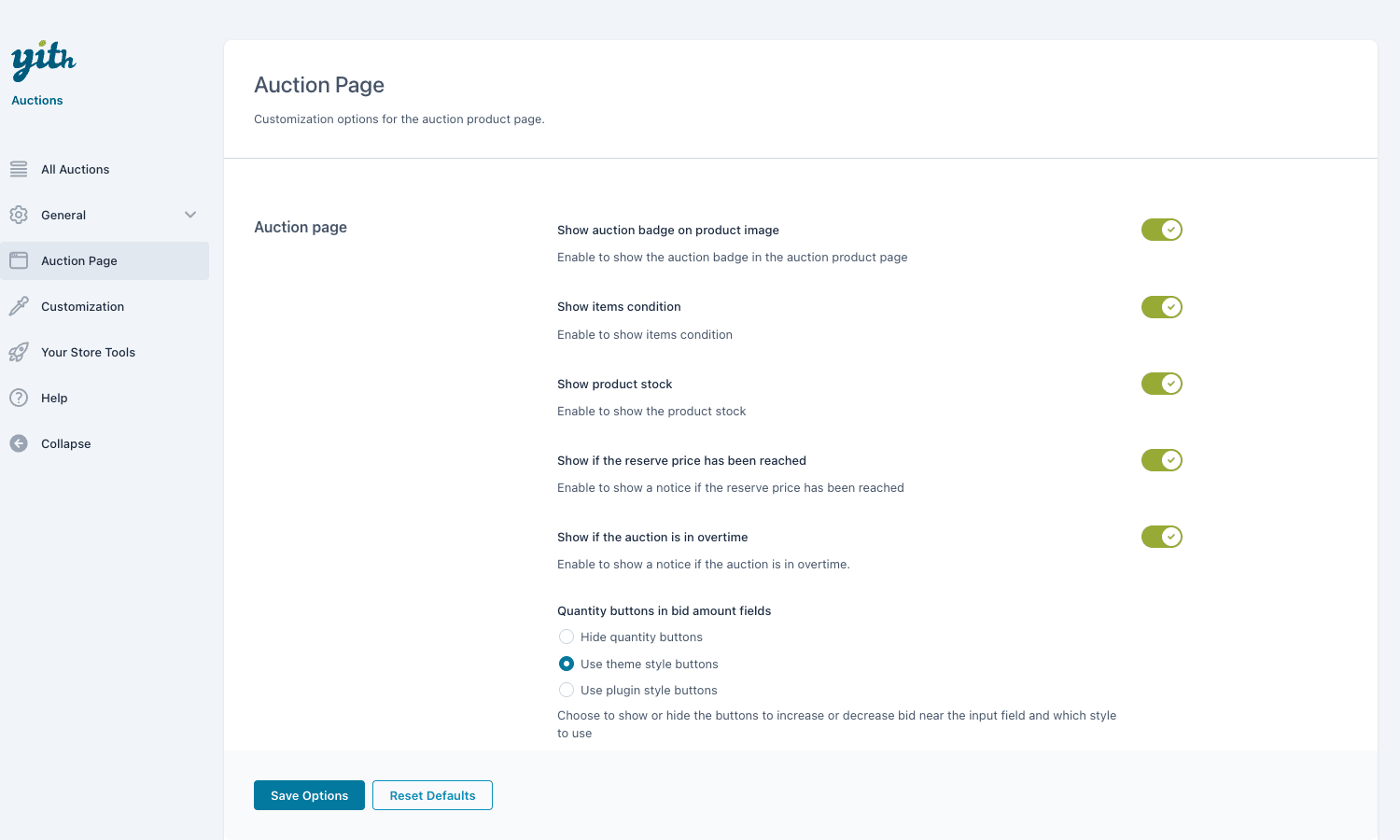This screenshot has width=1400, height=840.
Task: Toggle Show auction badge on product image
Action: click(x=1162, y=230)
